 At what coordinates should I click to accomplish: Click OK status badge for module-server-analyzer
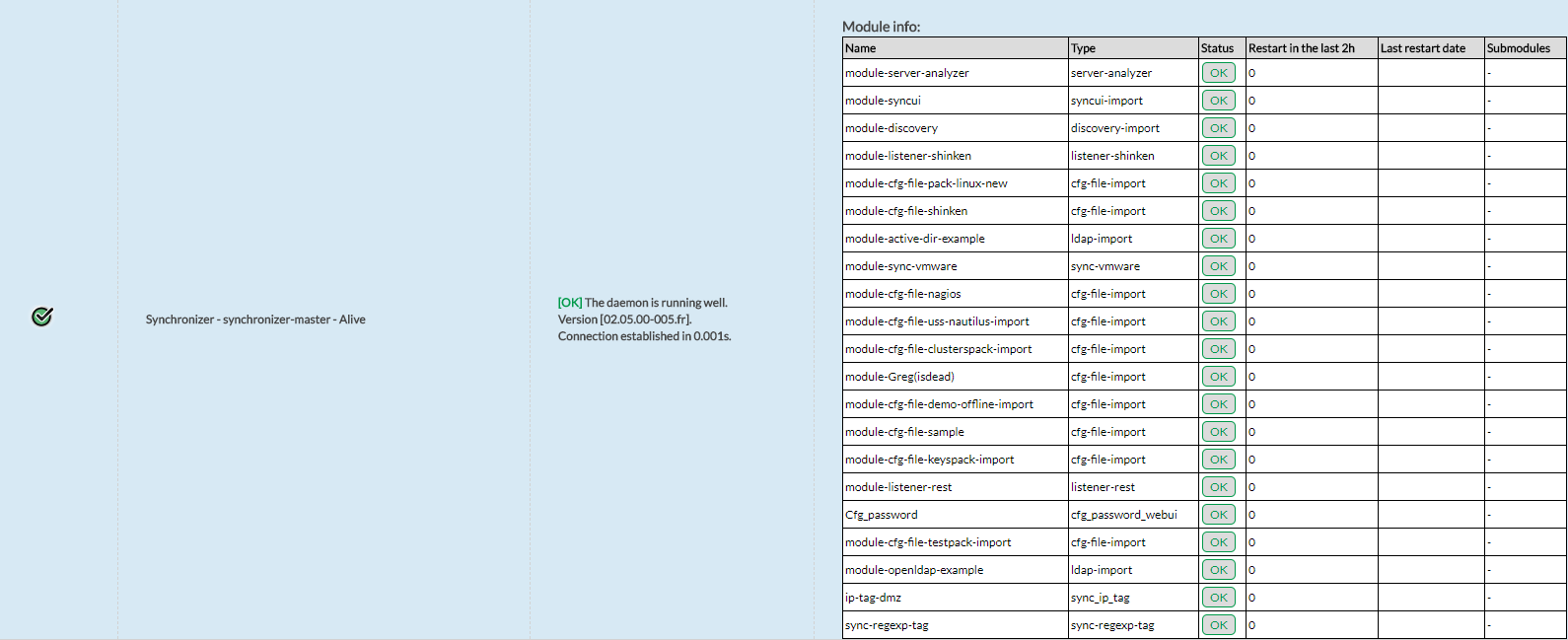pos(1218,73)
